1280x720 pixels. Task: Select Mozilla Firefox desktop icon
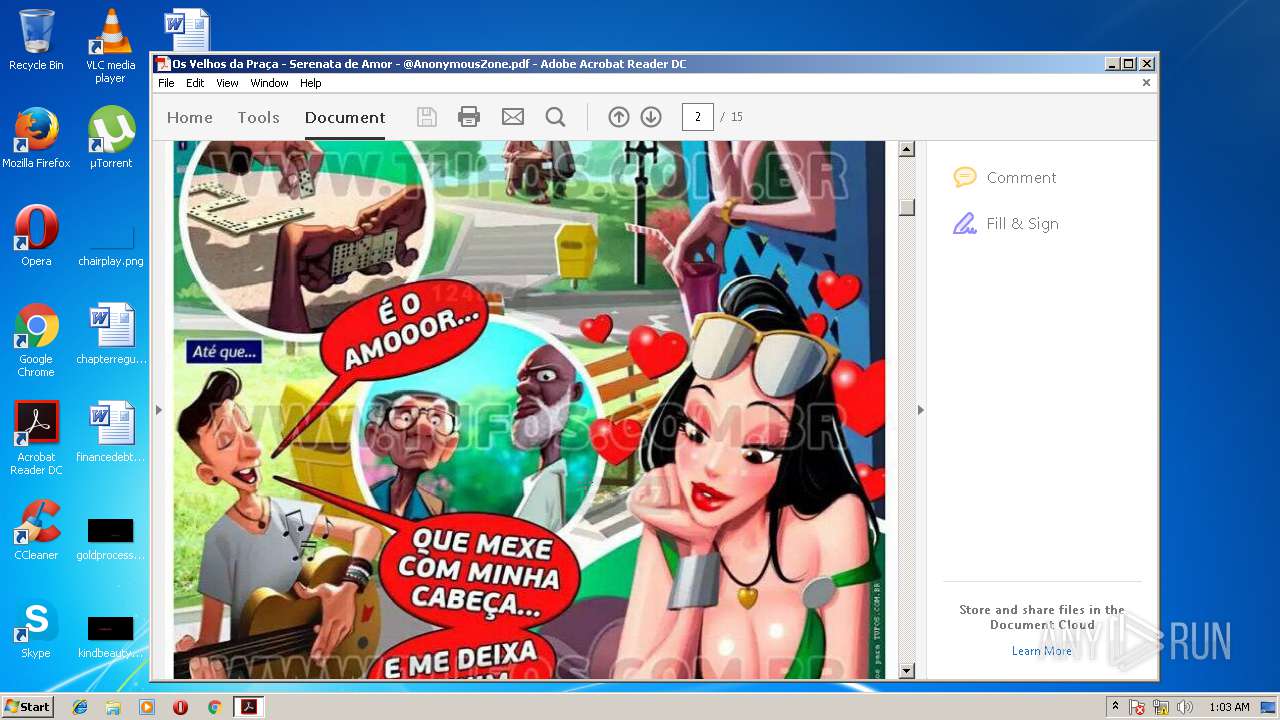tap(36, 137)
